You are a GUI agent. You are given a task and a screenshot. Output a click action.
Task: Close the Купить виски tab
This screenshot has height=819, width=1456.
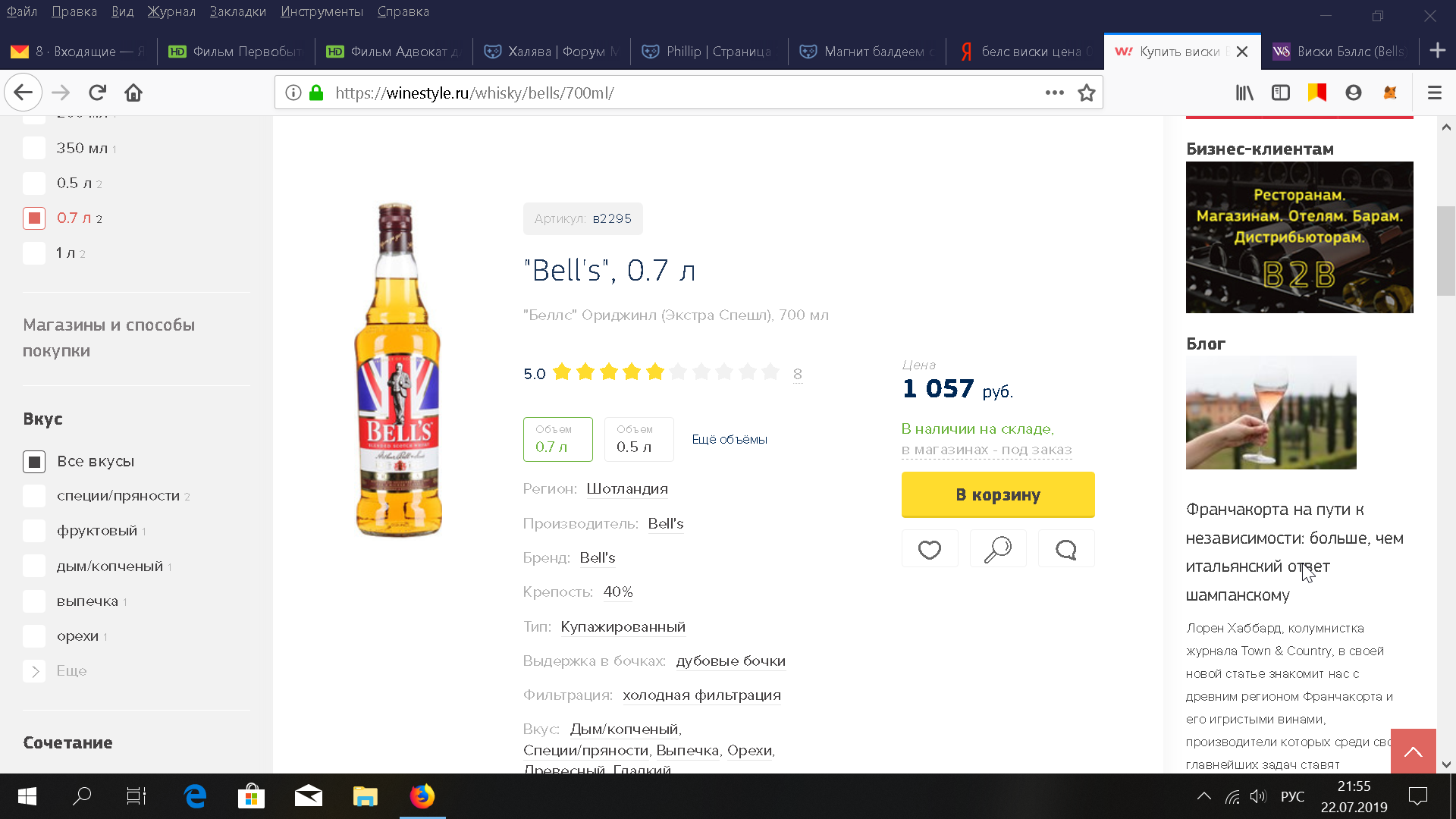tap(1242, 52)
